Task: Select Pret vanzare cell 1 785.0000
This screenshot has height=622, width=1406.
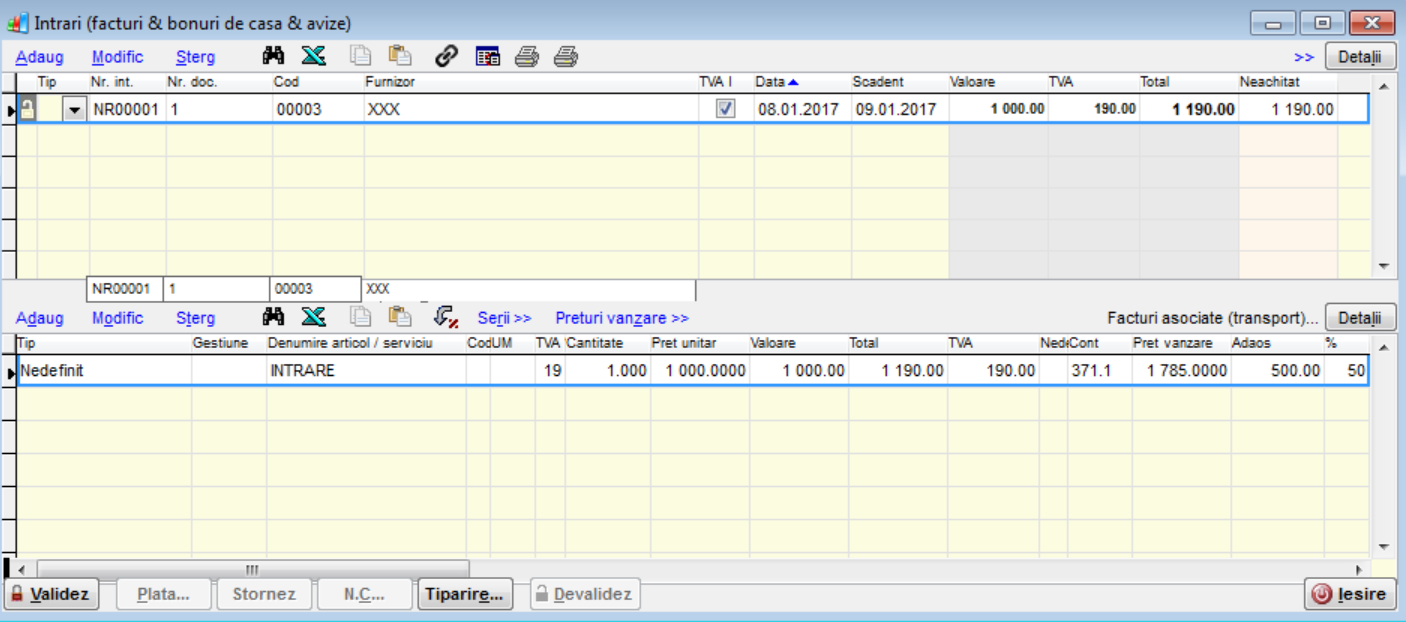Action: [1180, 370]
